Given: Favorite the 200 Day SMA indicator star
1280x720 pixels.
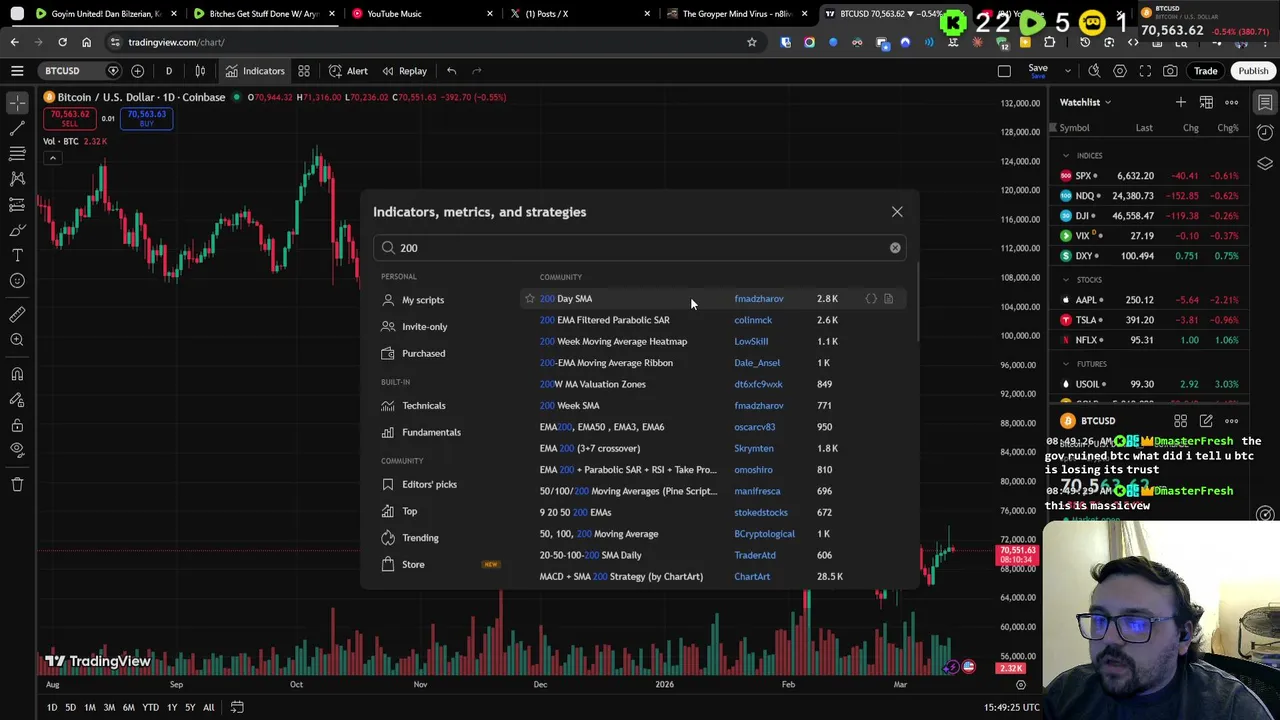Looking at the screenshot, I should (x=530, y=299).
